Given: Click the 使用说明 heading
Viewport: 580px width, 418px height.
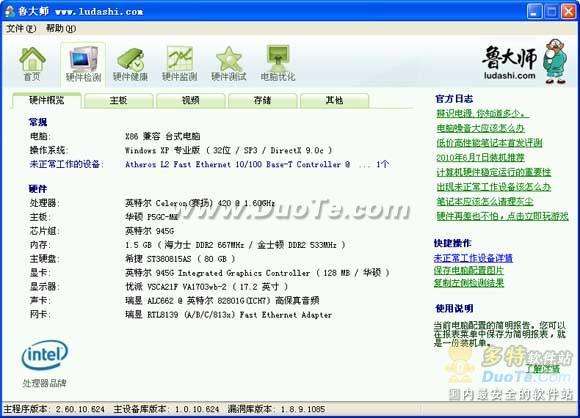Looking at the screenshot, I should tap(454, 308).
